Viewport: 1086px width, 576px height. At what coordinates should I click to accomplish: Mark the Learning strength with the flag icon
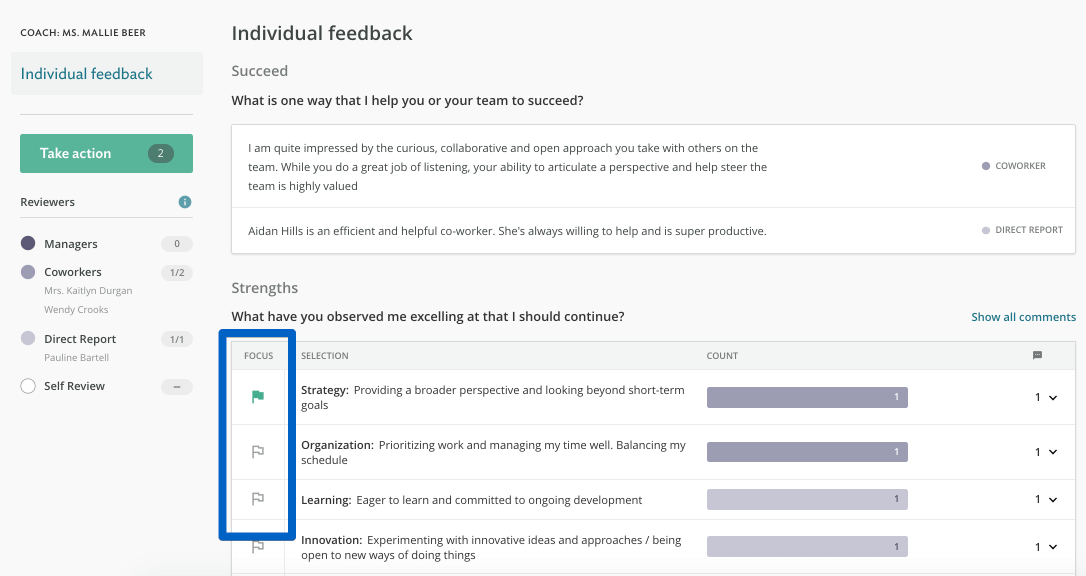260,499
